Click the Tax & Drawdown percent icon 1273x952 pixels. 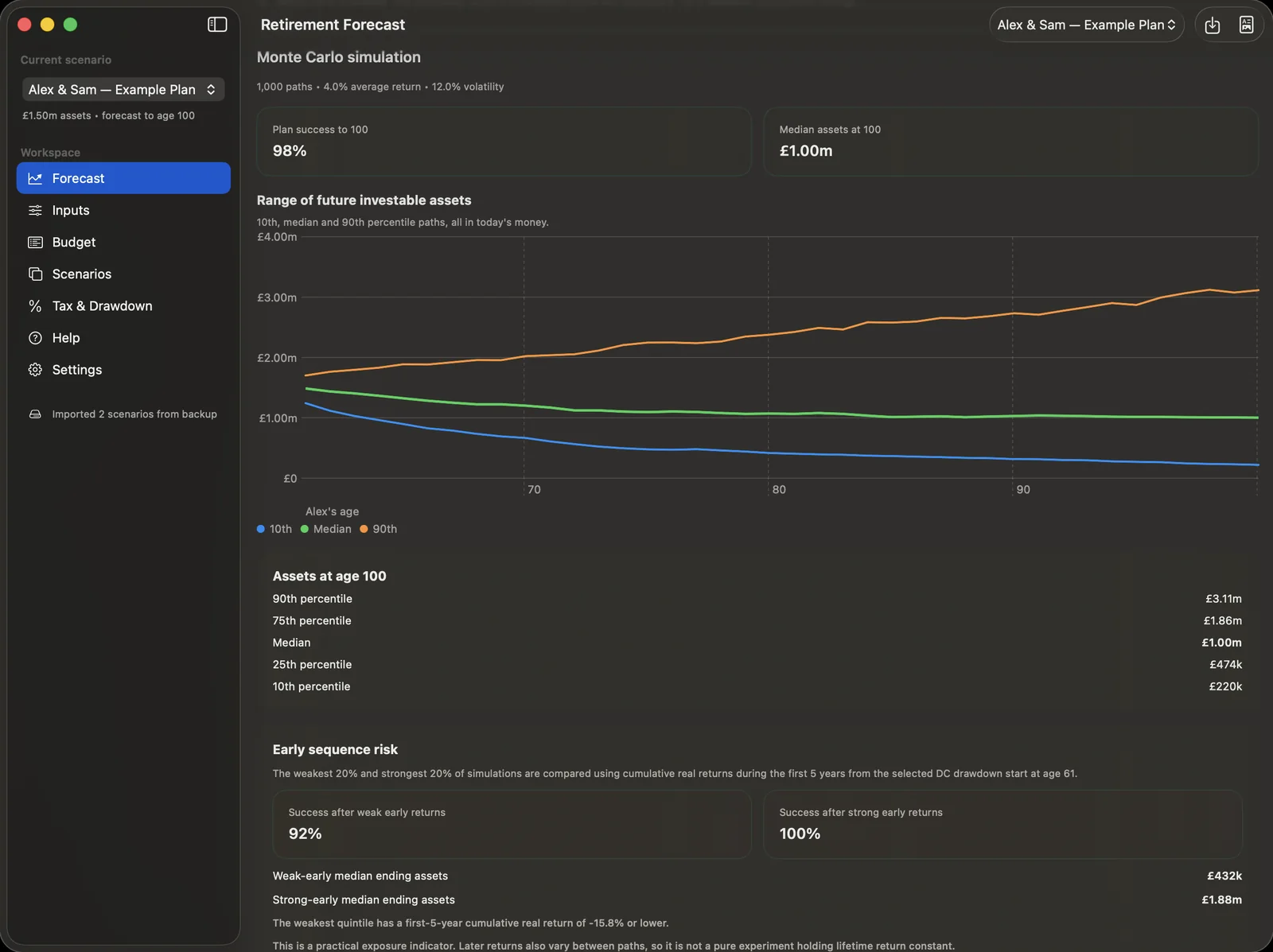point(35,305)
